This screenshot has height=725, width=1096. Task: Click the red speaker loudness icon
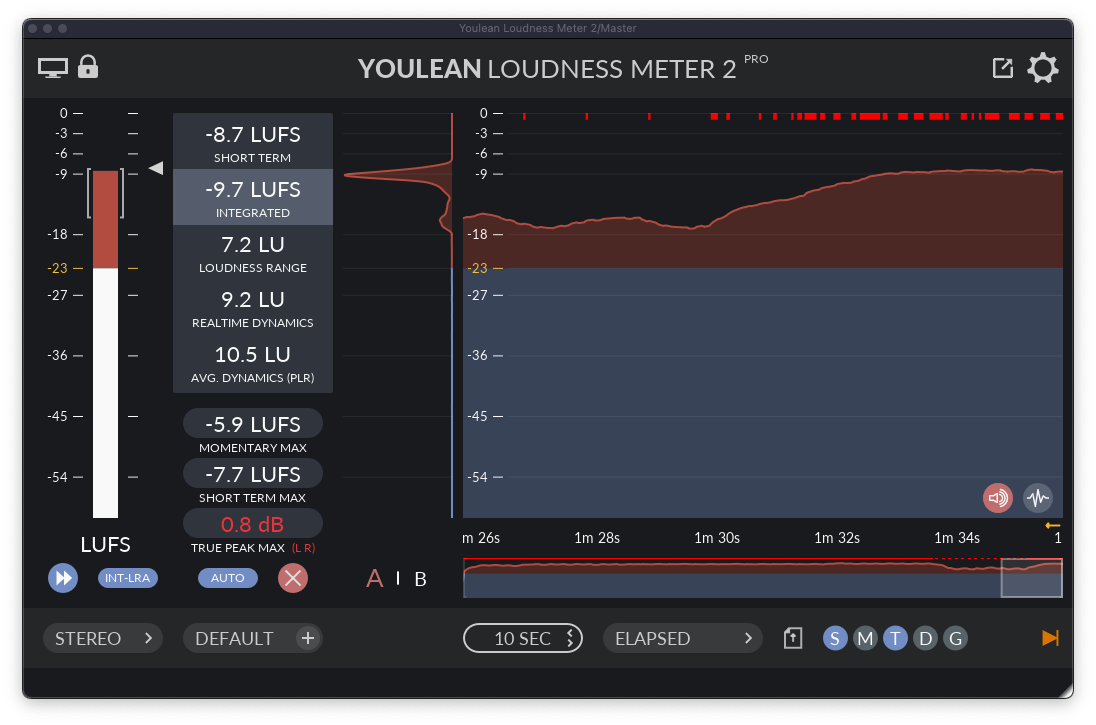tap(997, 497)
